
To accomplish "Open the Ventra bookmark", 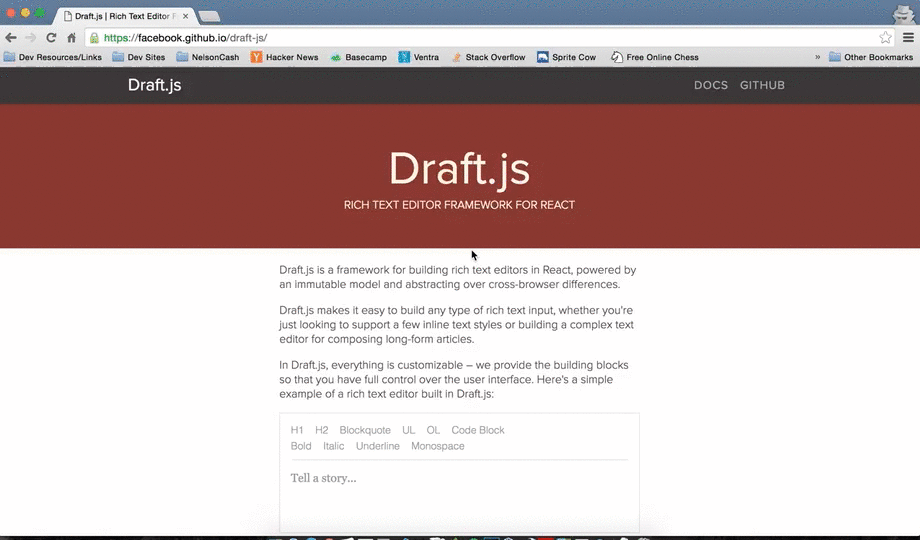I will (418, 57).
